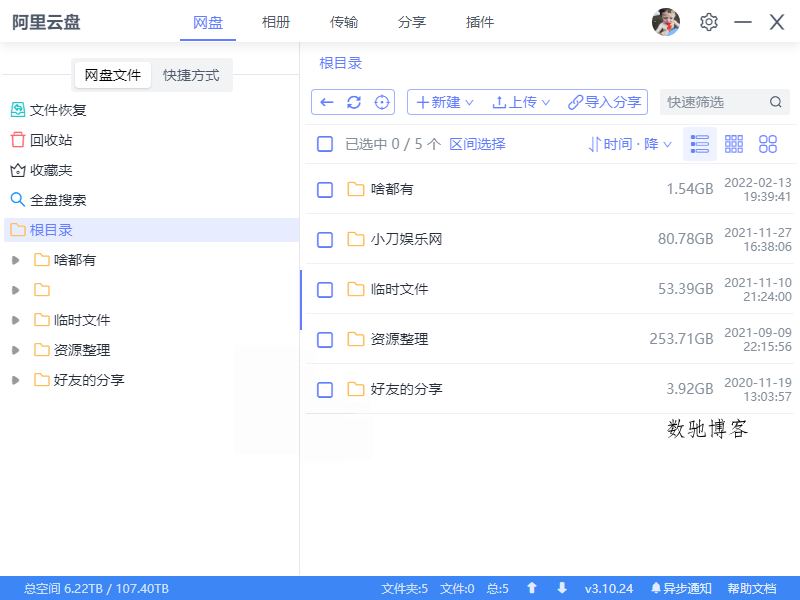Expand 临时文件 in the folder tree
This screenshot has width=800, height=600.
(16, 320)
